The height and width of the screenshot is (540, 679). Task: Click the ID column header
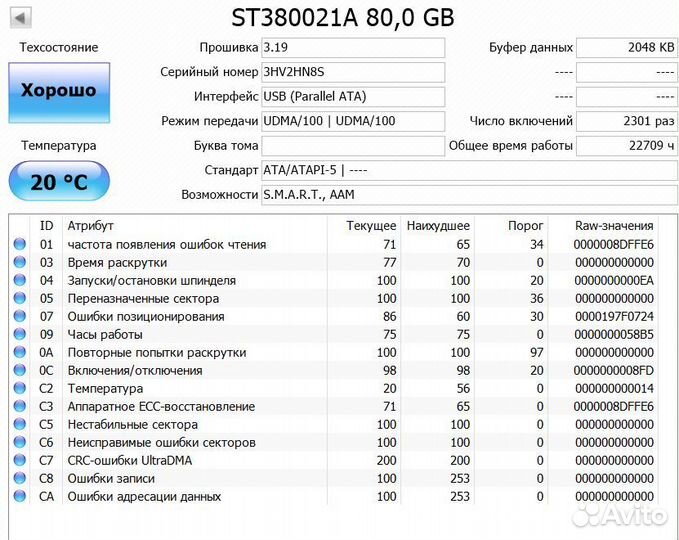pos(46,226)
